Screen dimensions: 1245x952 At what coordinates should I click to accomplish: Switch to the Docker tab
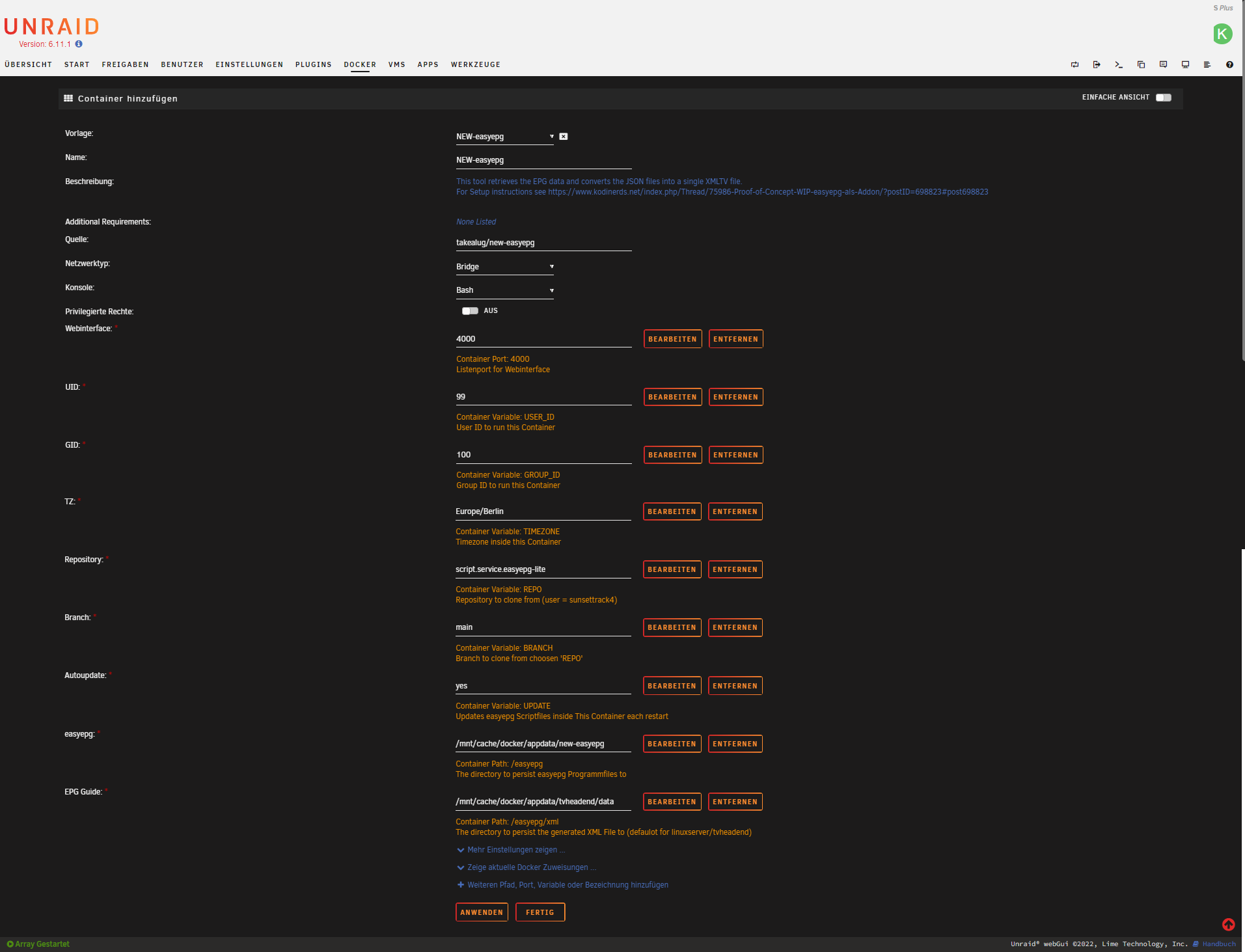click(360, 64)
